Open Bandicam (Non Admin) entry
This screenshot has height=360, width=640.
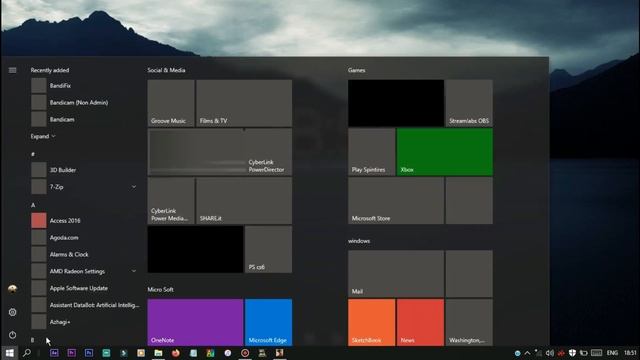tap(85, 102)
